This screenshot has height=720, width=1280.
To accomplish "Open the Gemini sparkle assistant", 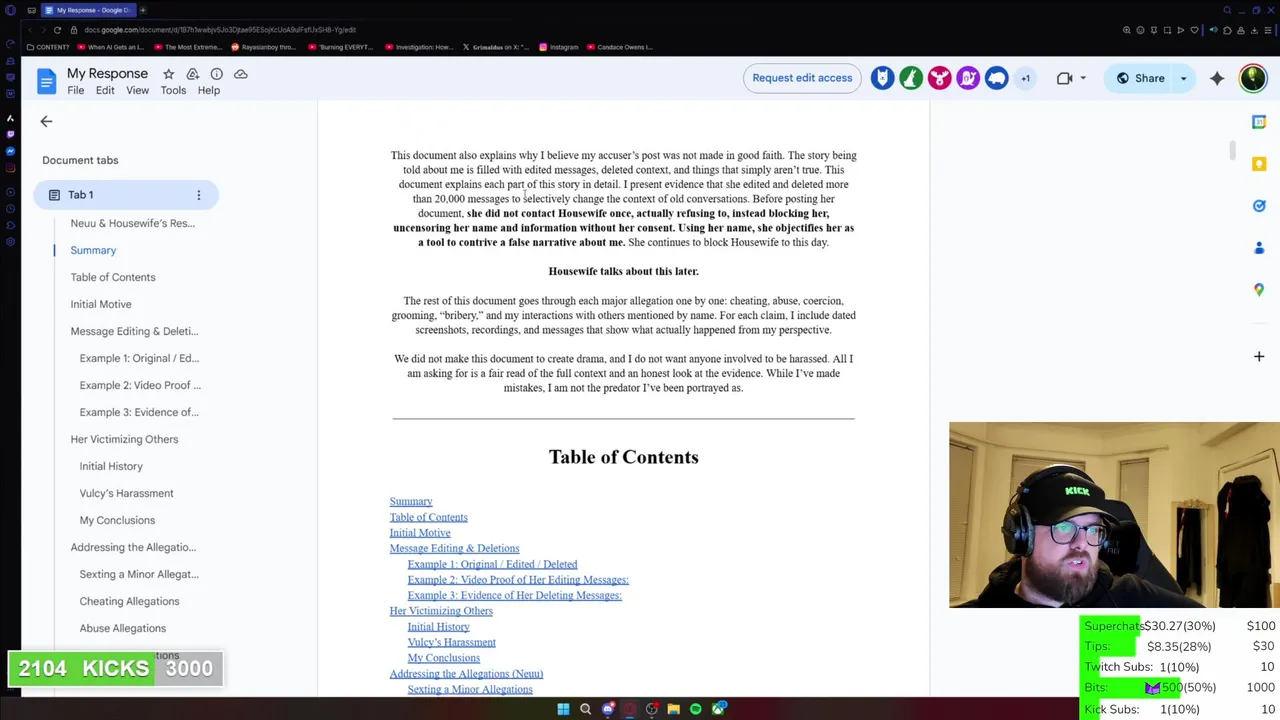I will (1217, 78).
